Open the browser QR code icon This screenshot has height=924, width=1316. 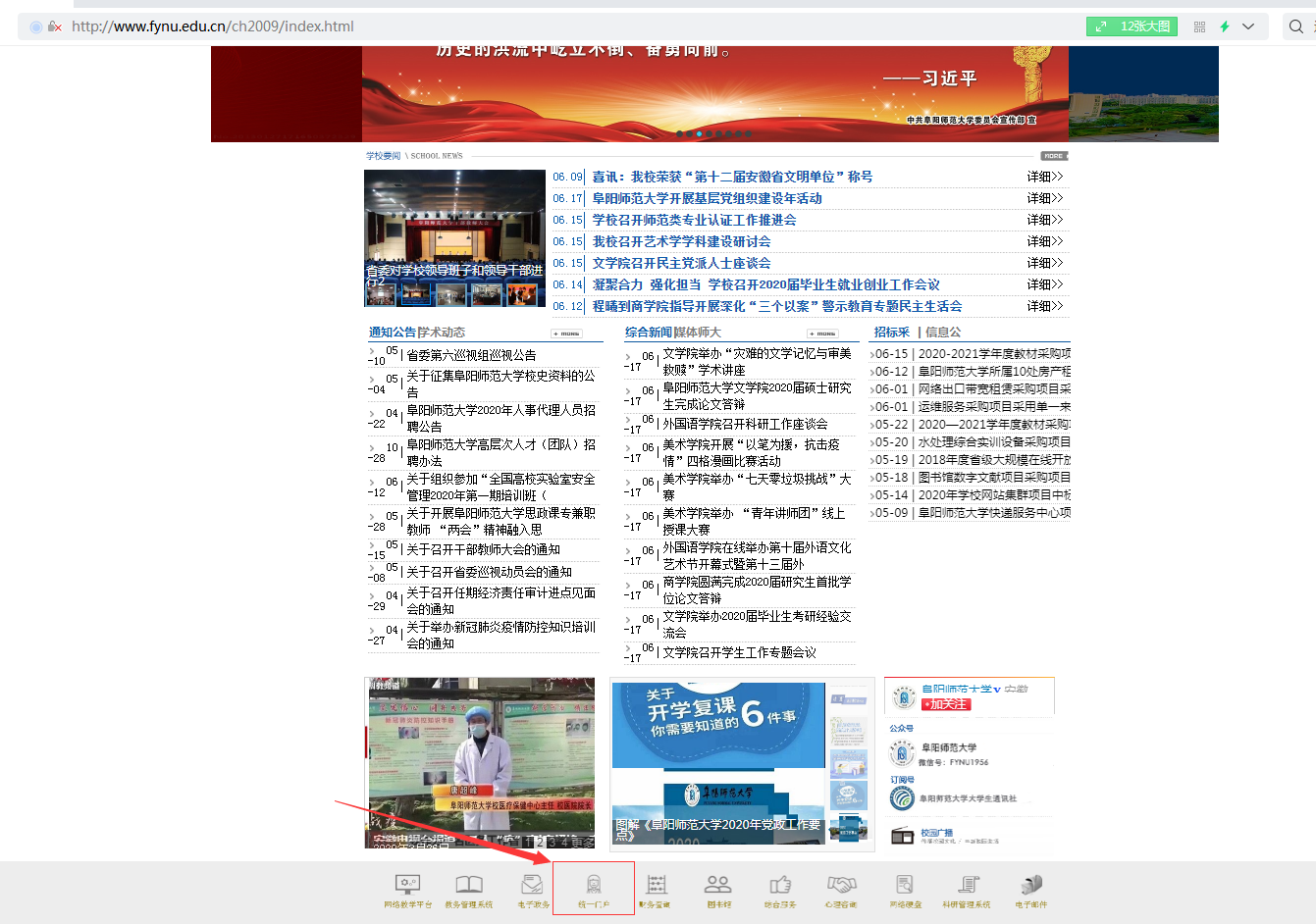(1199, 26)
